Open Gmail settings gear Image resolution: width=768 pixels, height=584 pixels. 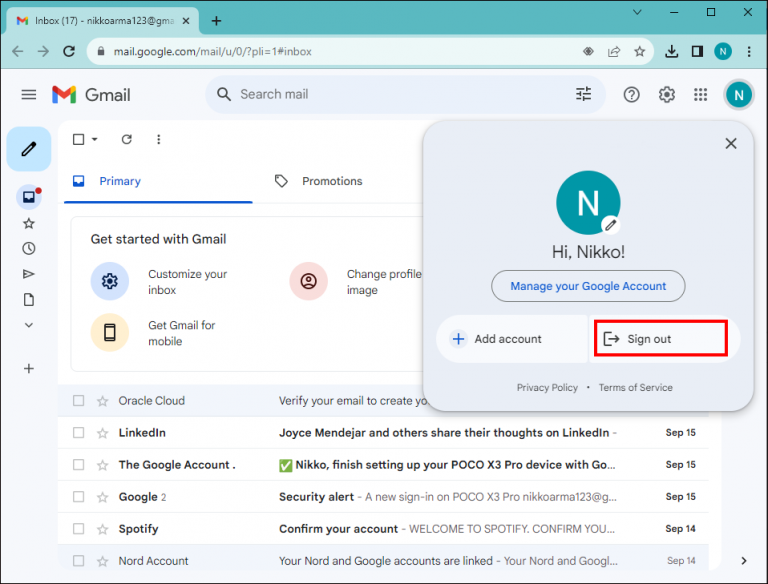[667, 95]
